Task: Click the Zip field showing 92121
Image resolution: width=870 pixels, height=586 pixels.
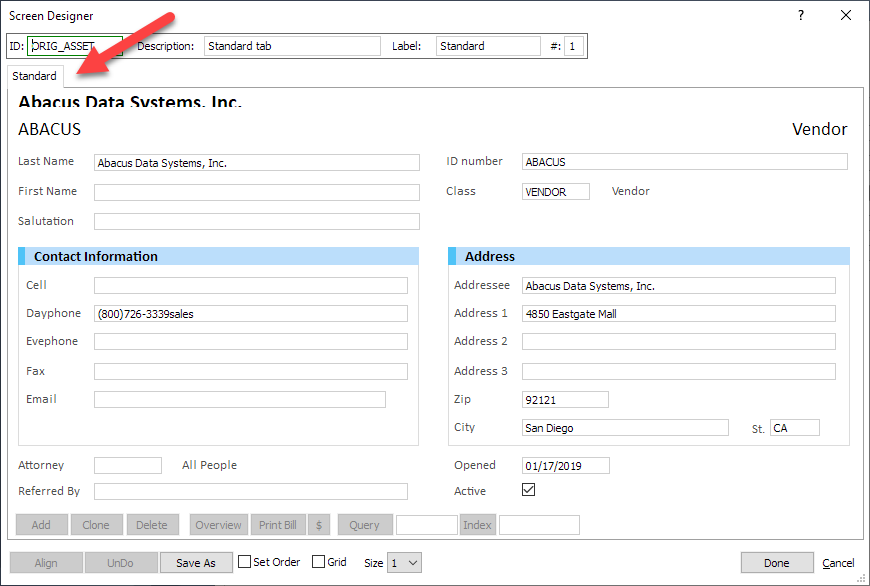Action: tap(565, 400)
